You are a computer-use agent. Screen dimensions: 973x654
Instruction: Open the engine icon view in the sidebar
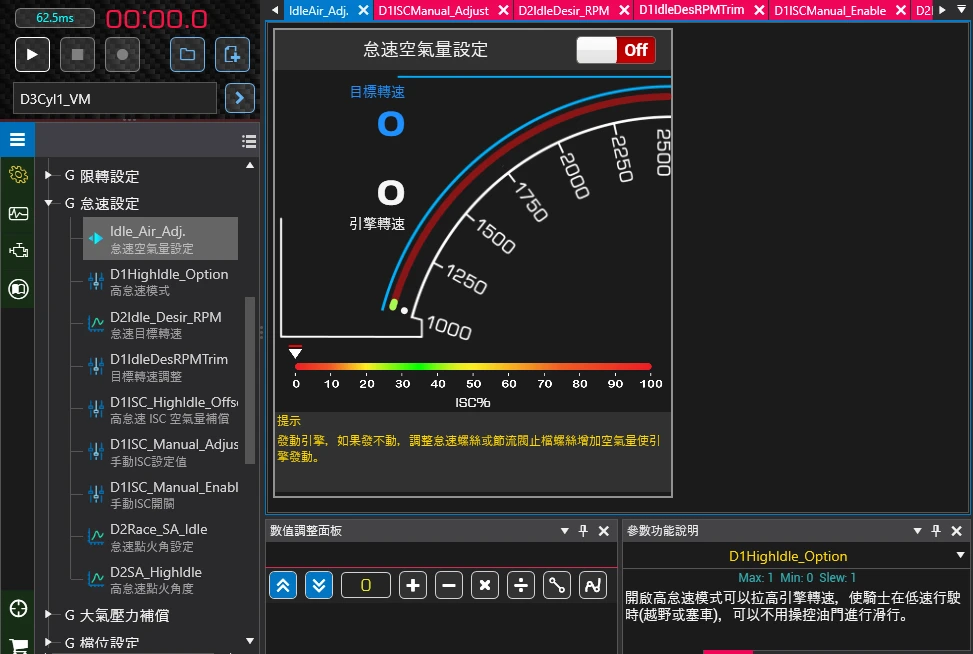(18, 251)
